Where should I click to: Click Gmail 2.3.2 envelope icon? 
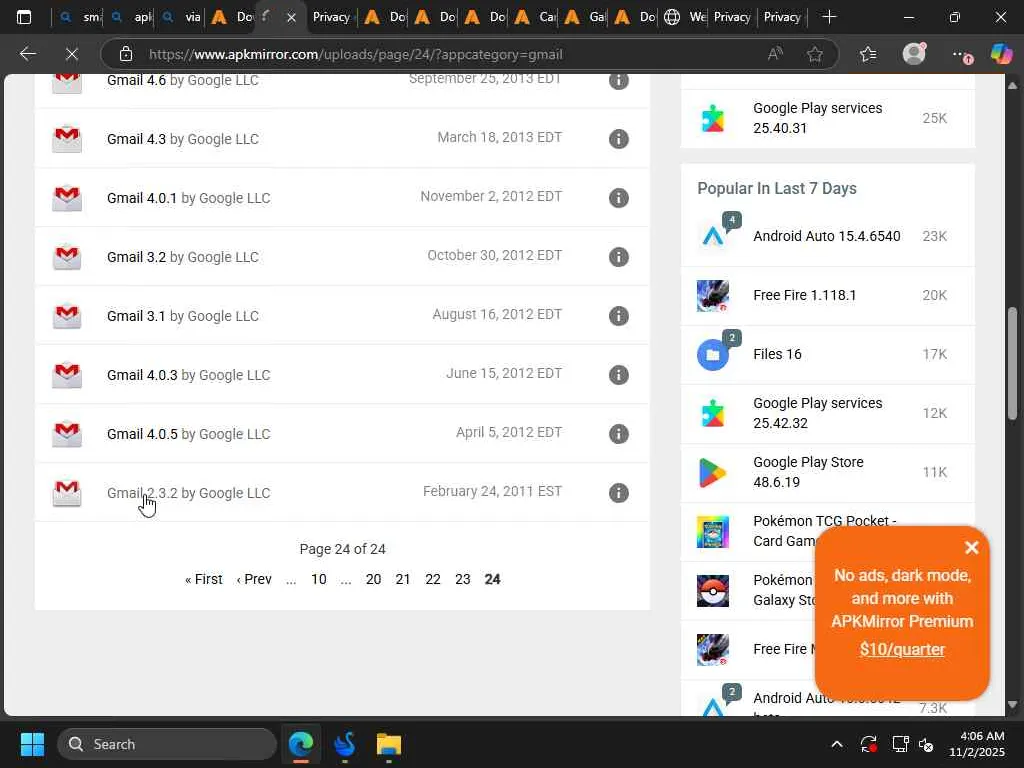(x=67, y=493)
